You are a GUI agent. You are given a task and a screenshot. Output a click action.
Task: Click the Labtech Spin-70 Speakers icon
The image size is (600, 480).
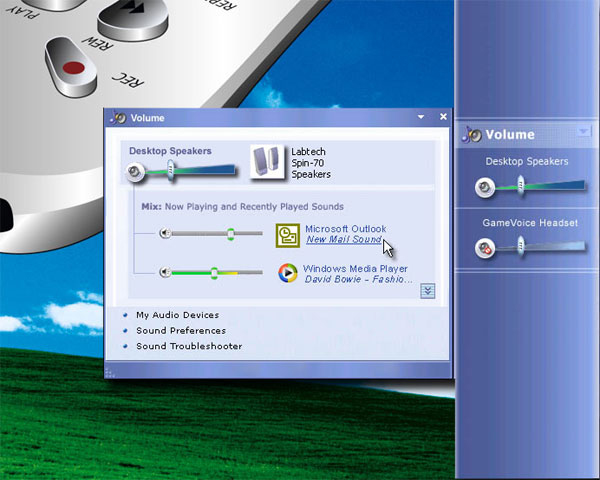[x=267, y=162]
